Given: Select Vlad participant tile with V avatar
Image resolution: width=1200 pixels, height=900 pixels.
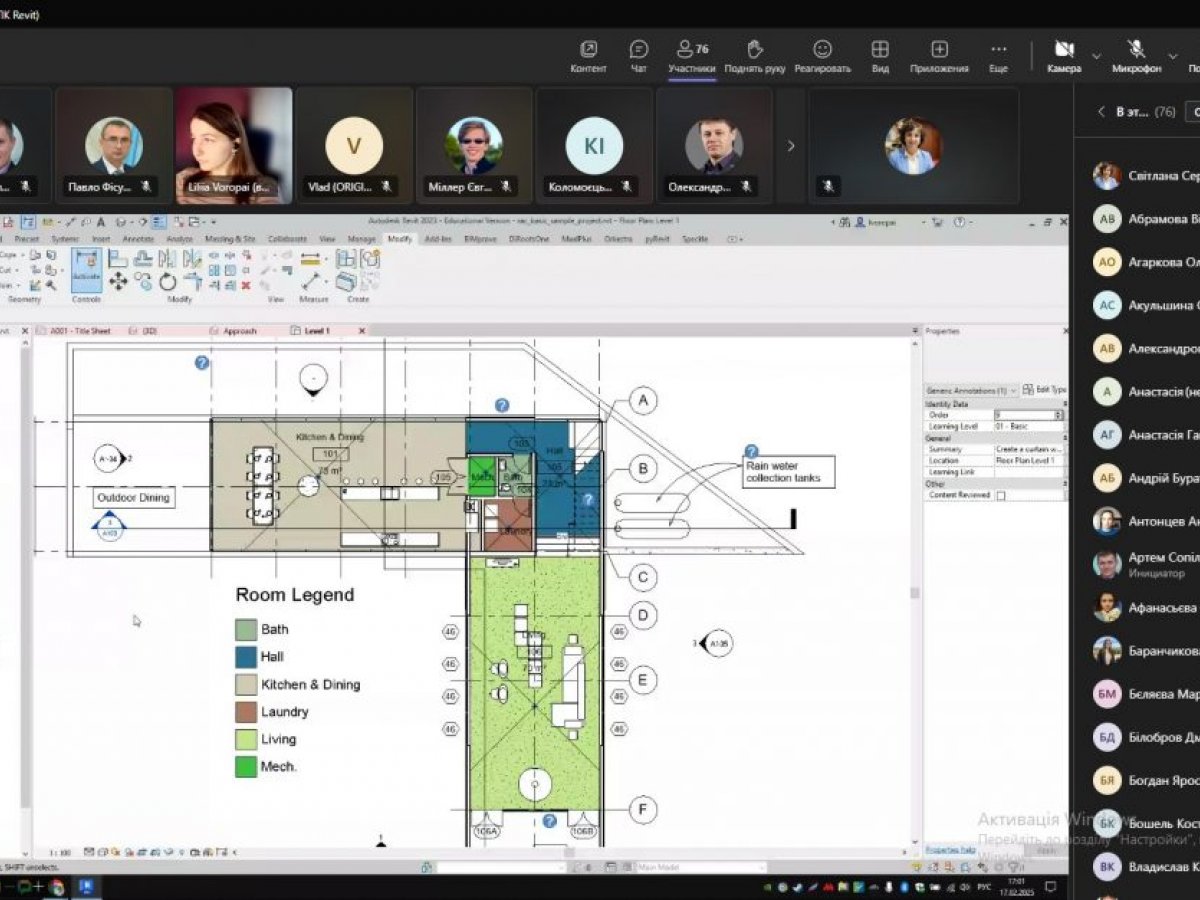Looking at the screenshot, I should click(x=354, y=146).
